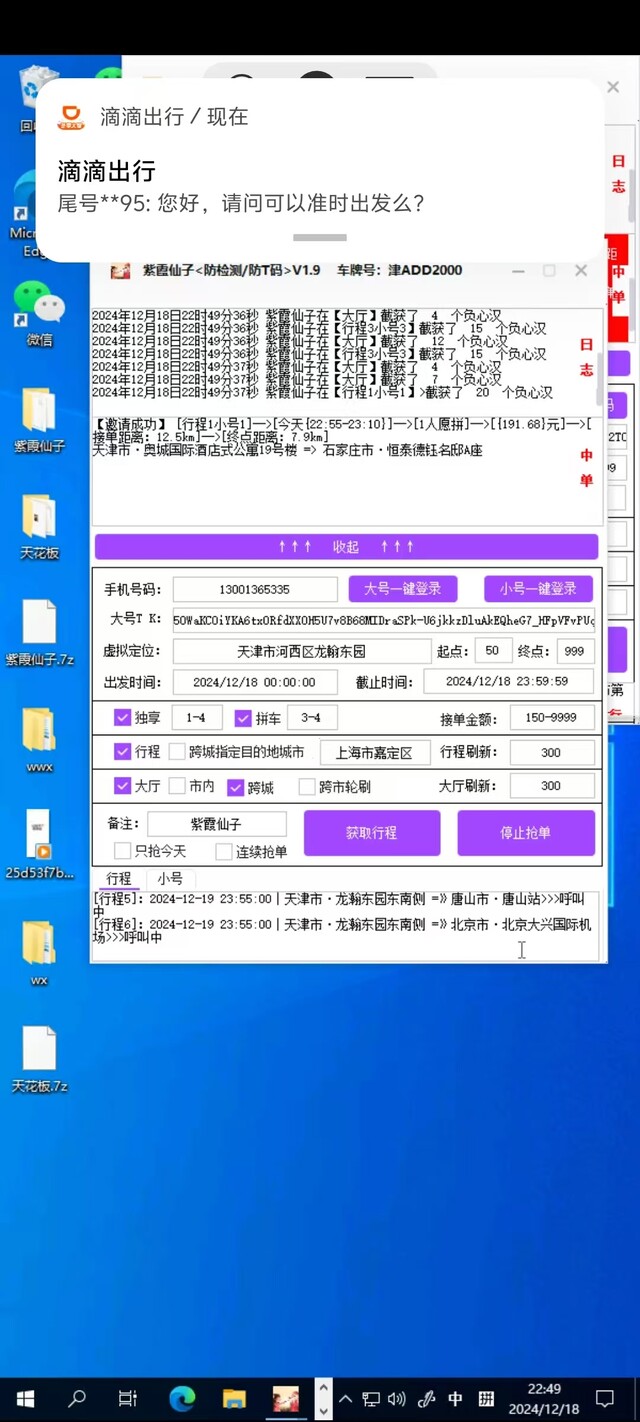The image size is (640, 1422).
Task: Uncheck the 独享 checkbox
Action: pyautogui.click(x=122, y=717)
